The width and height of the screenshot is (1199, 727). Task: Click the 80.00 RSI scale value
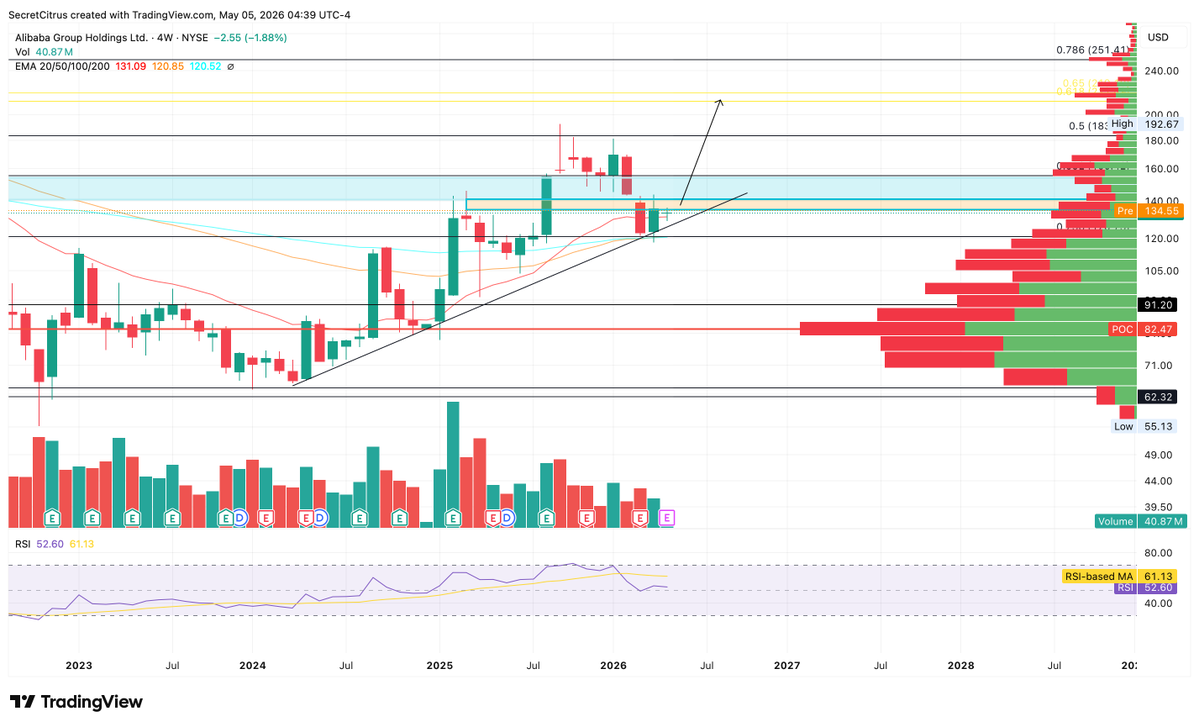coord(1158,553)
